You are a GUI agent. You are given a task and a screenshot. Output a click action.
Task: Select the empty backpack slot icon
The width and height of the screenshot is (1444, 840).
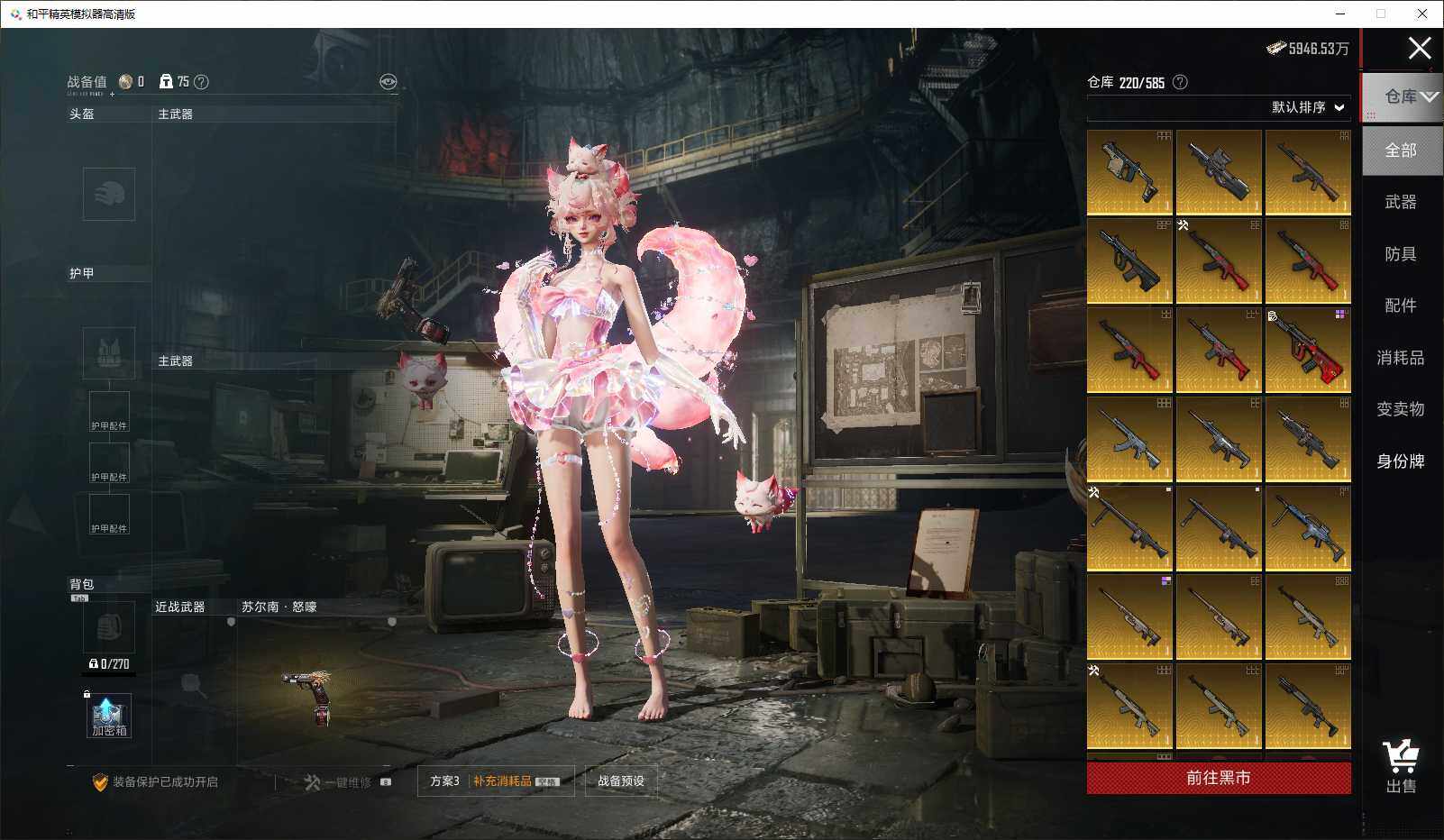coord(109,626)
